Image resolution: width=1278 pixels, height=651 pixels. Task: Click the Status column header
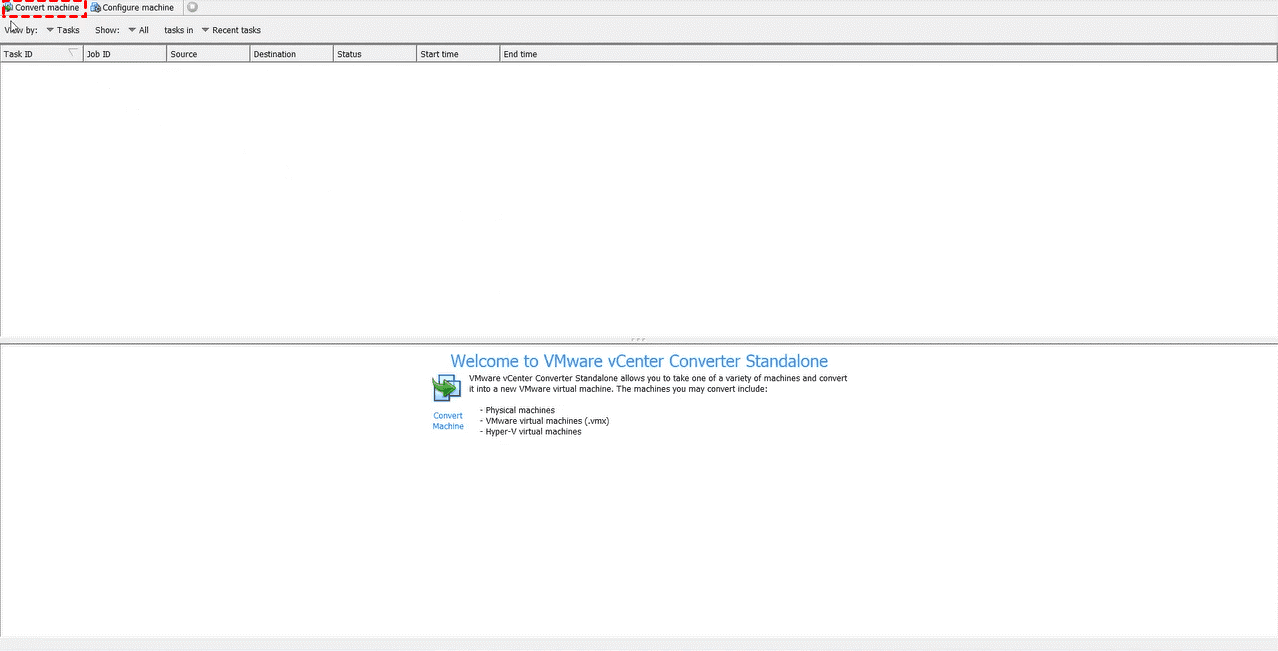[374, 54]
